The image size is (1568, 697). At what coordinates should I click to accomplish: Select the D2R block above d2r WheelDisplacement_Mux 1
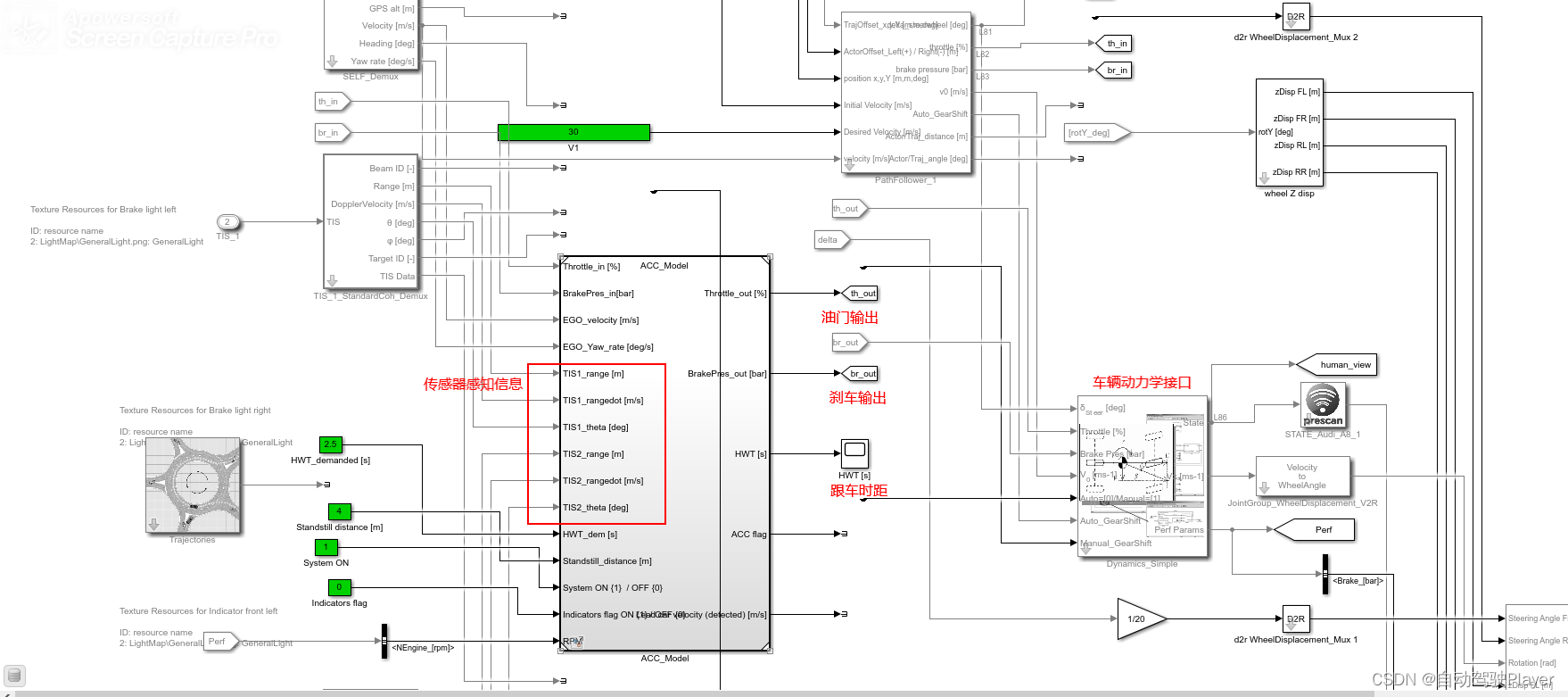coord(1296,618)
